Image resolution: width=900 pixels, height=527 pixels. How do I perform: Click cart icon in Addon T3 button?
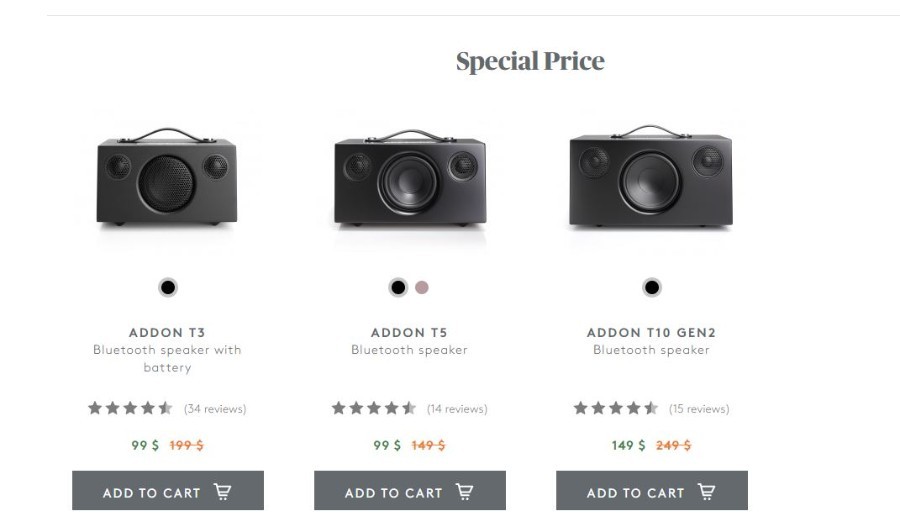pyautogui.click(x=223, y=491)
